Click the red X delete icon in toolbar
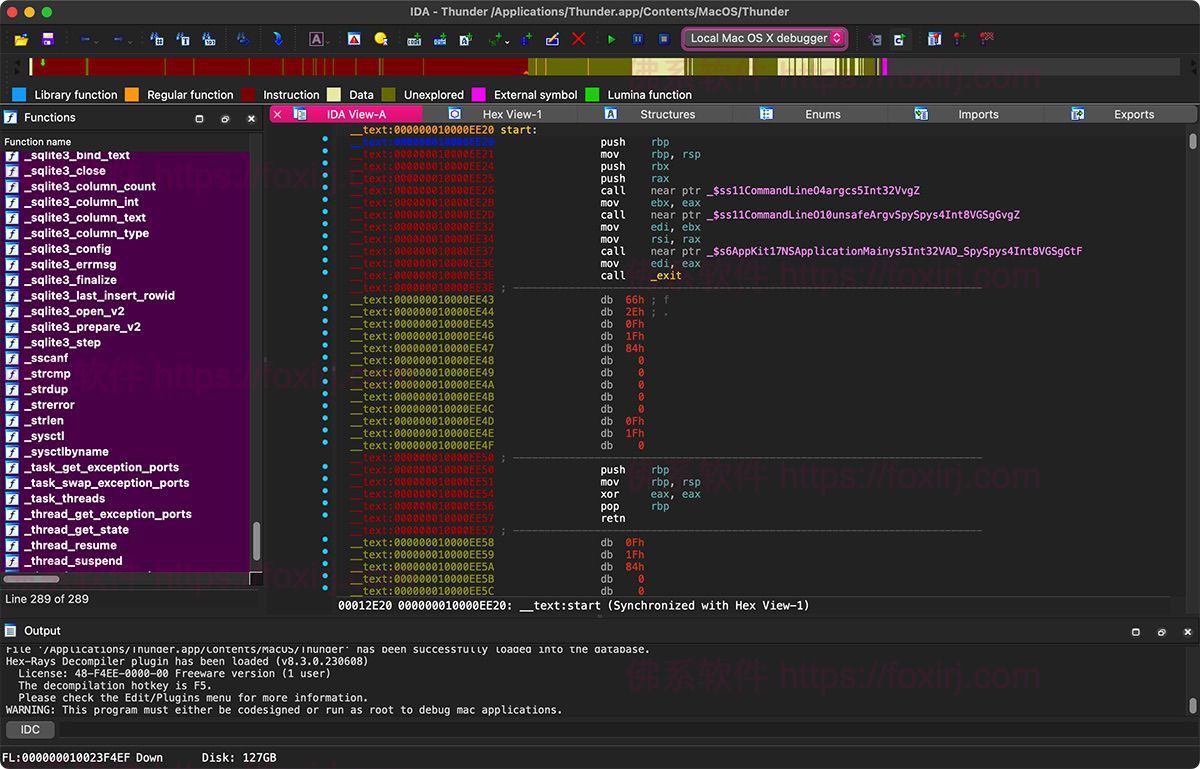Viewport: 1200px width, 769px height. (x=578, y=39)
